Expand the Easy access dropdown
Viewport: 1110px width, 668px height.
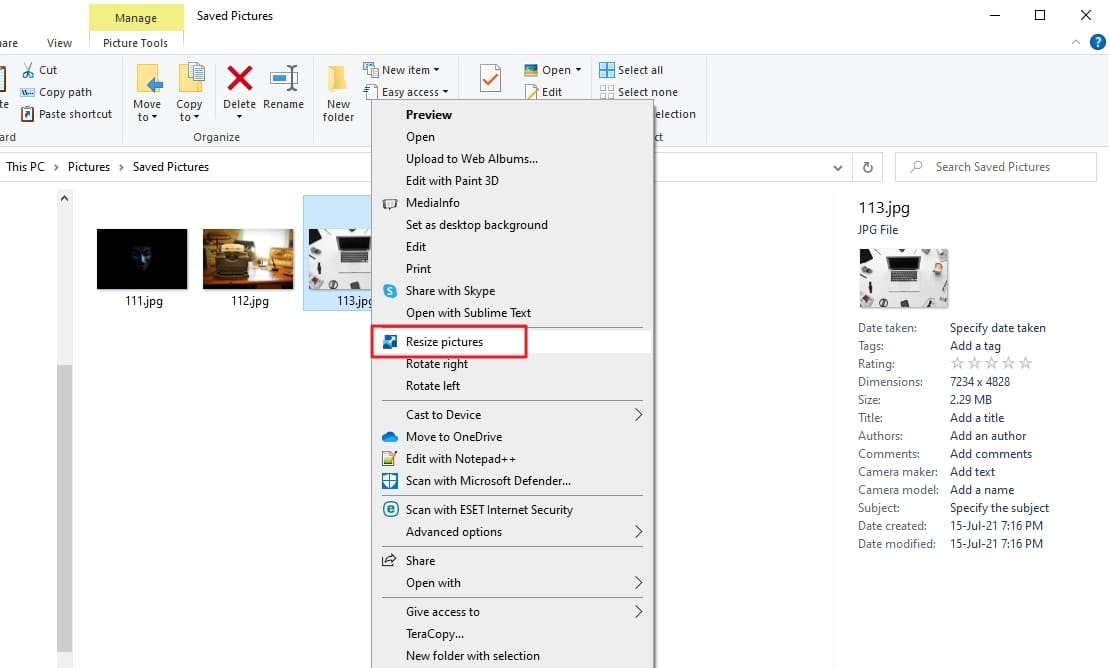coord(444,92)
